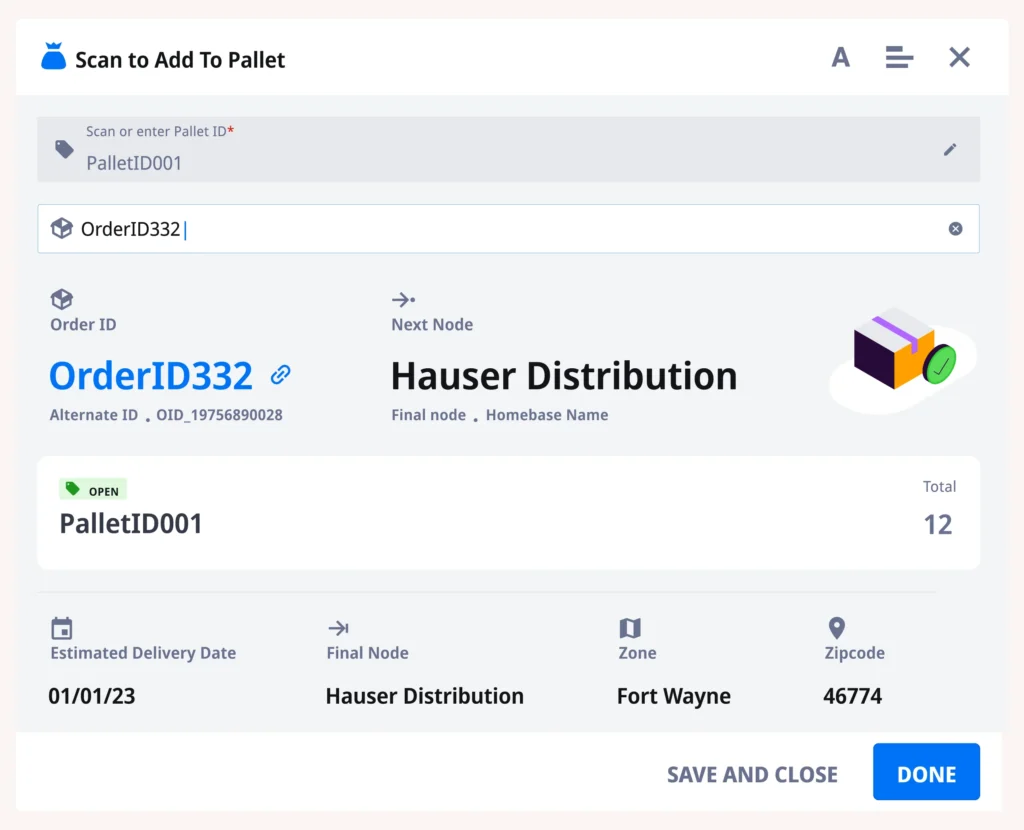Clear the OrderID332 input with the X icon
The width and height of the screenshot is (1024, 830).
pos(955,229)
